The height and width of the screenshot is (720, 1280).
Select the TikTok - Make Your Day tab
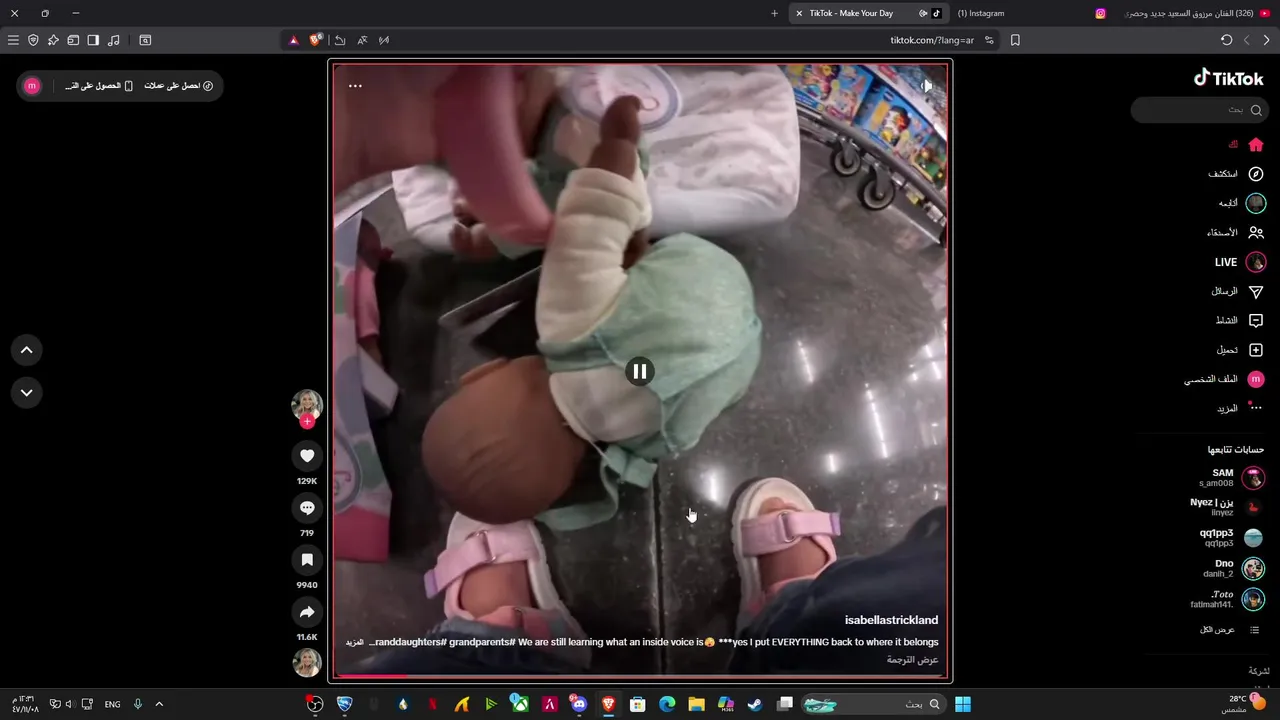click(867, 13)
